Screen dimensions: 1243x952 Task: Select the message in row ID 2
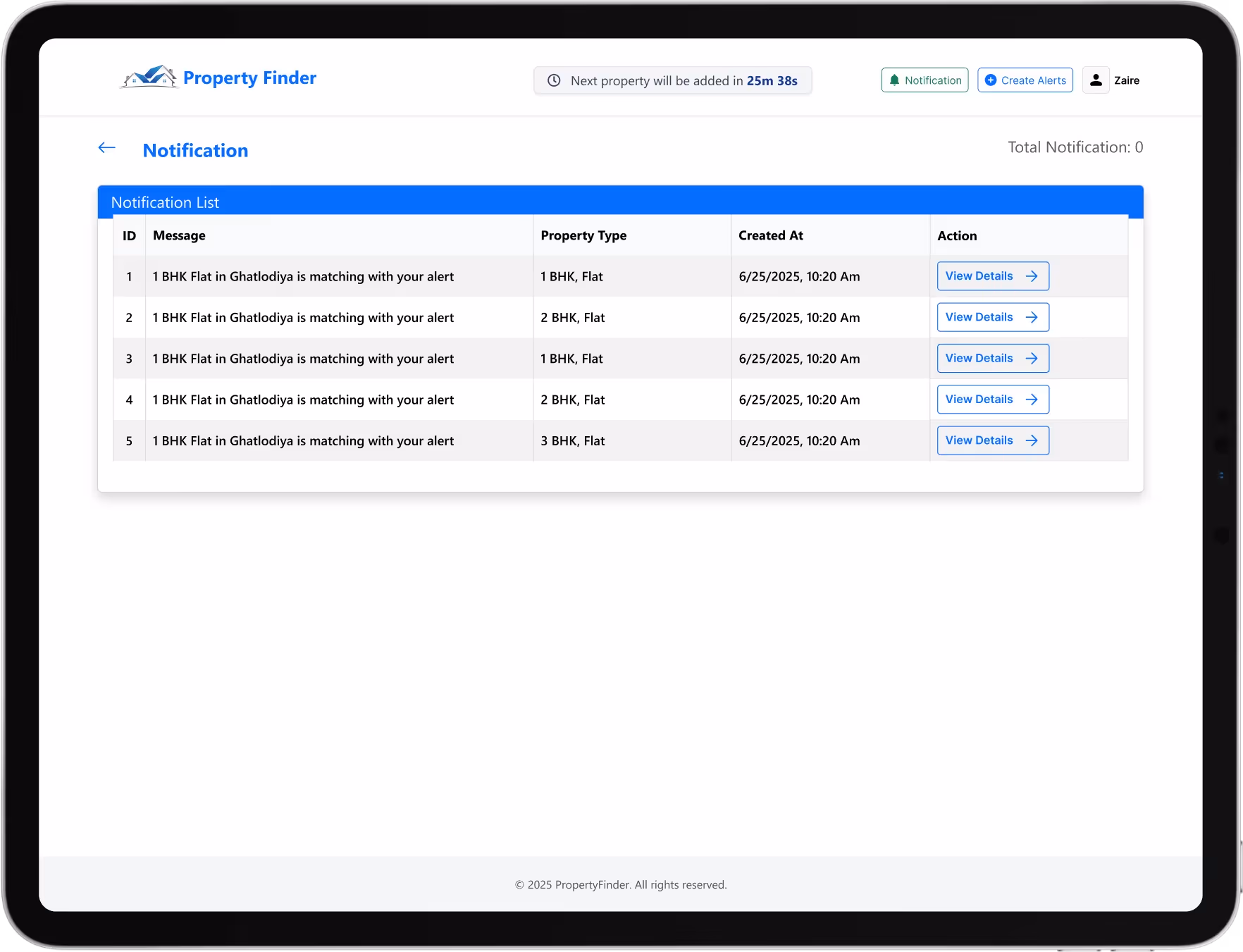303,318
